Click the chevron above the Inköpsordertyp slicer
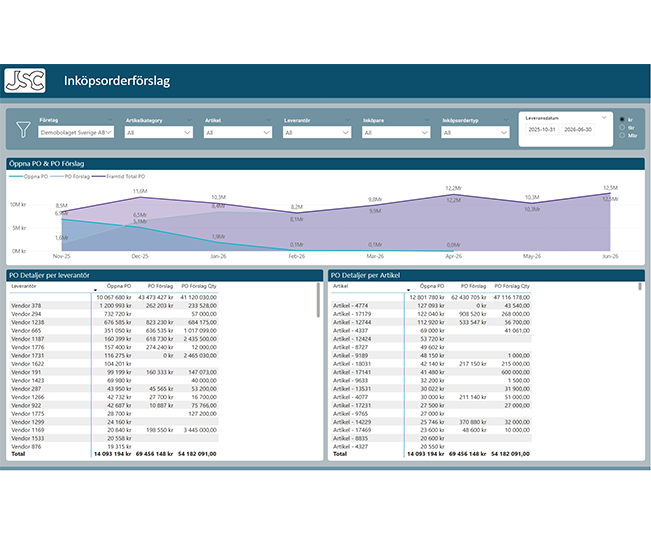This screenshot has height=535, width=651. pyautogui.click(x=506, y=120)
